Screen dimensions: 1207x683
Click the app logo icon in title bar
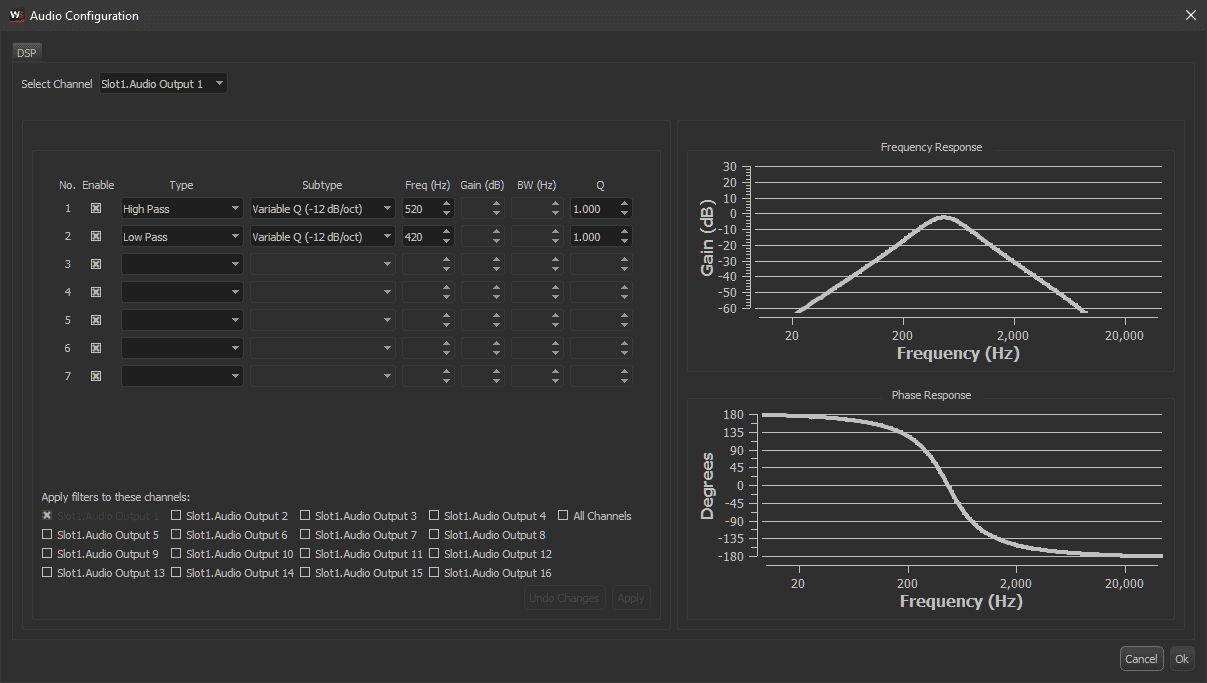15,15
